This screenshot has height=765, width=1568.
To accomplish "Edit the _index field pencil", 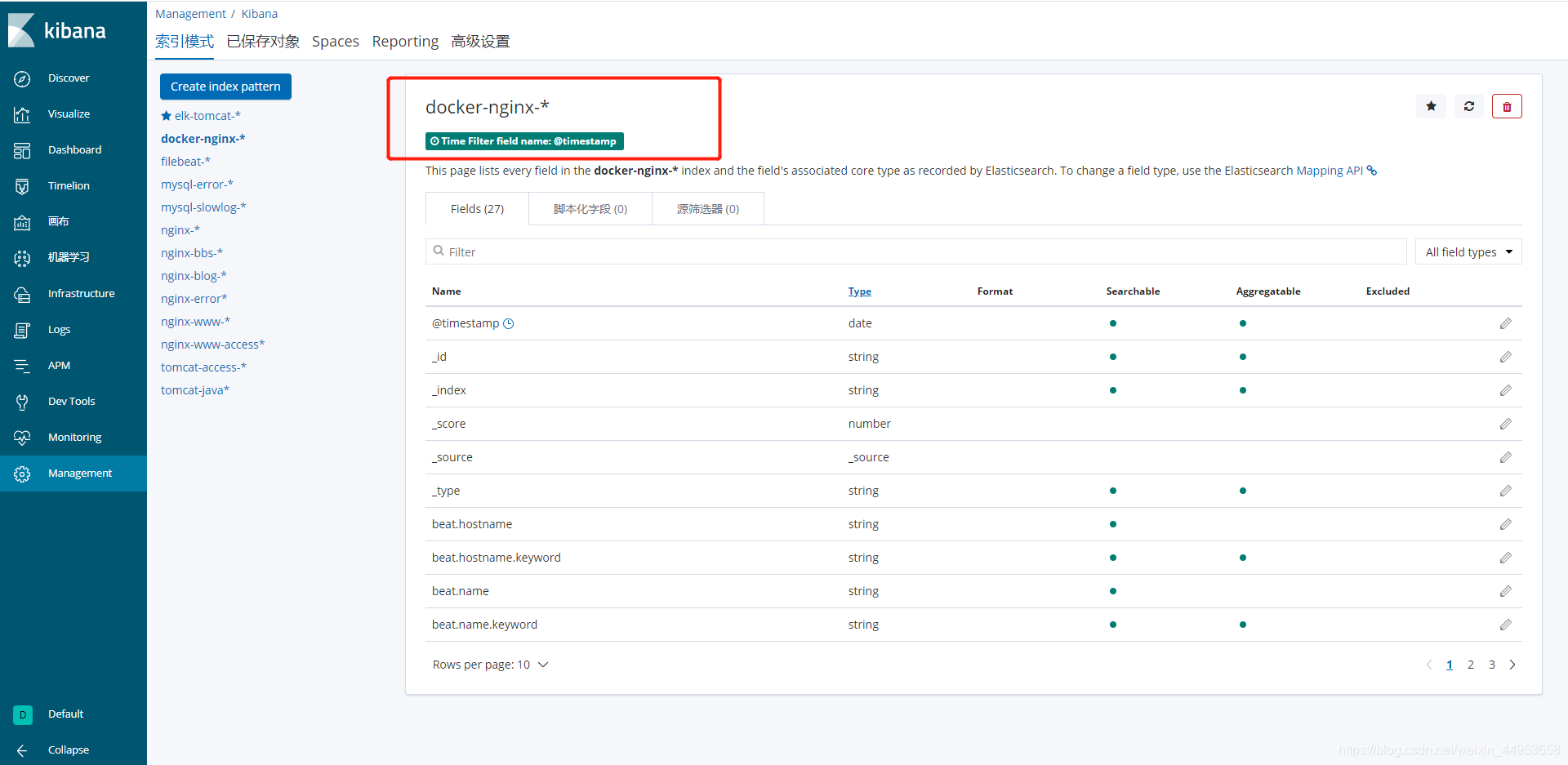I will pyautogui.click(x=1505, y=390).
